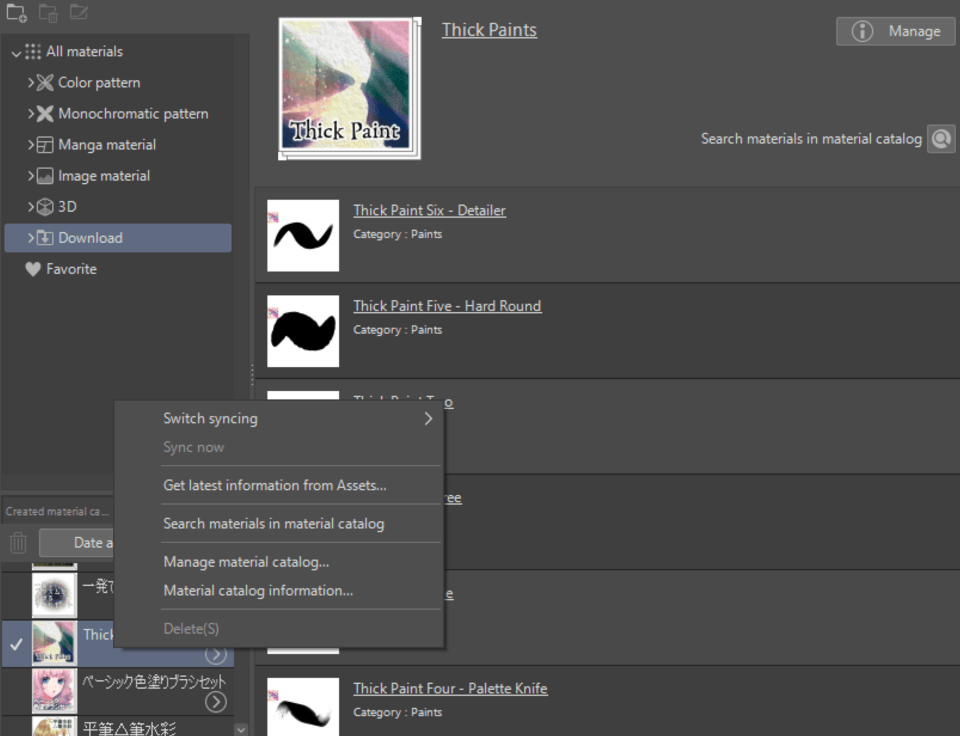Image resolution: width=960 pixels, height=736 pixels.
Task: Click the arrow on Thick Paints catalog row
Action: click(216, 655)
